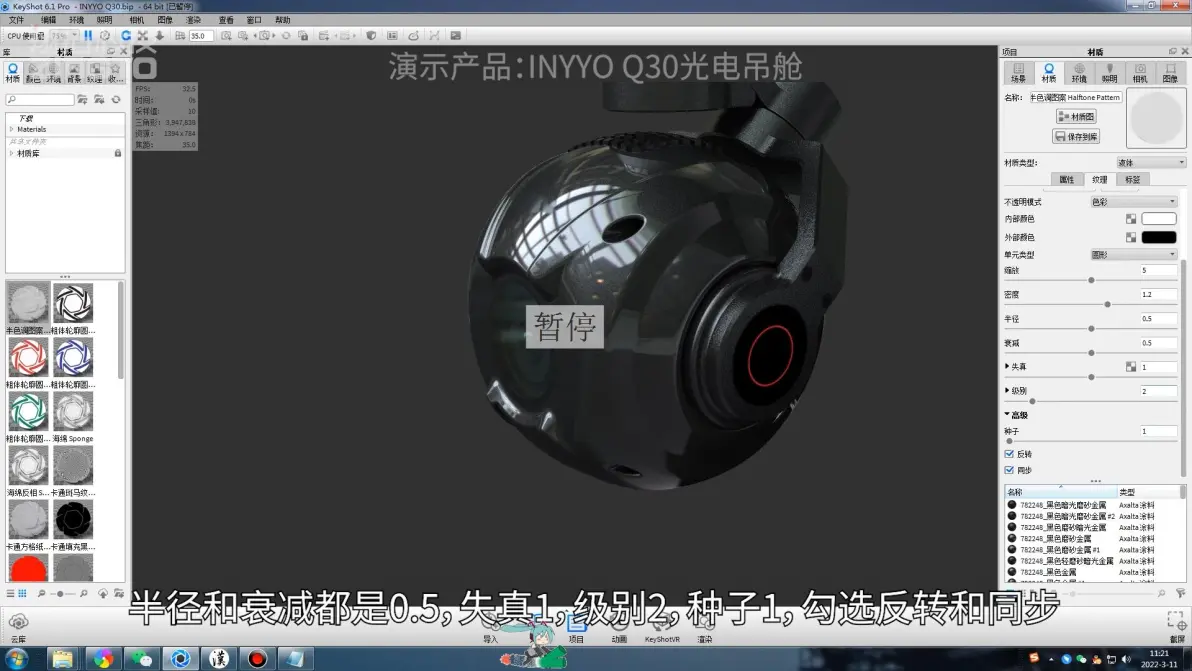Click the teapot icon in top toolbar
The image size is (1192, 671).
point(414,36)
